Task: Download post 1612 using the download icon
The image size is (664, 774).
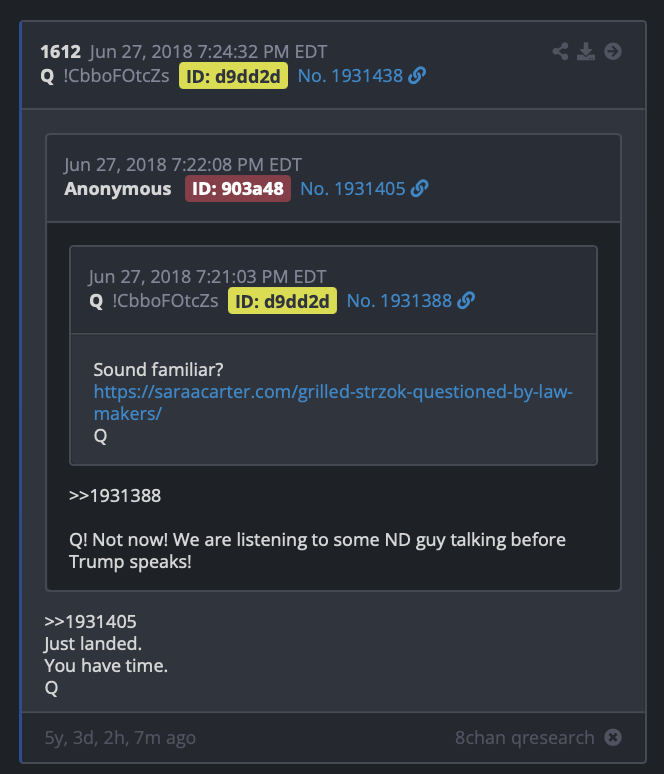Action: [x=586, y=51]
